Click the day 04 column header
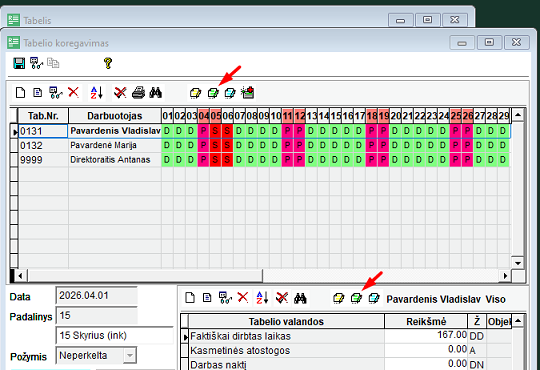The height and width of the screenshot is (370, 540). click(x=204, y=116)
